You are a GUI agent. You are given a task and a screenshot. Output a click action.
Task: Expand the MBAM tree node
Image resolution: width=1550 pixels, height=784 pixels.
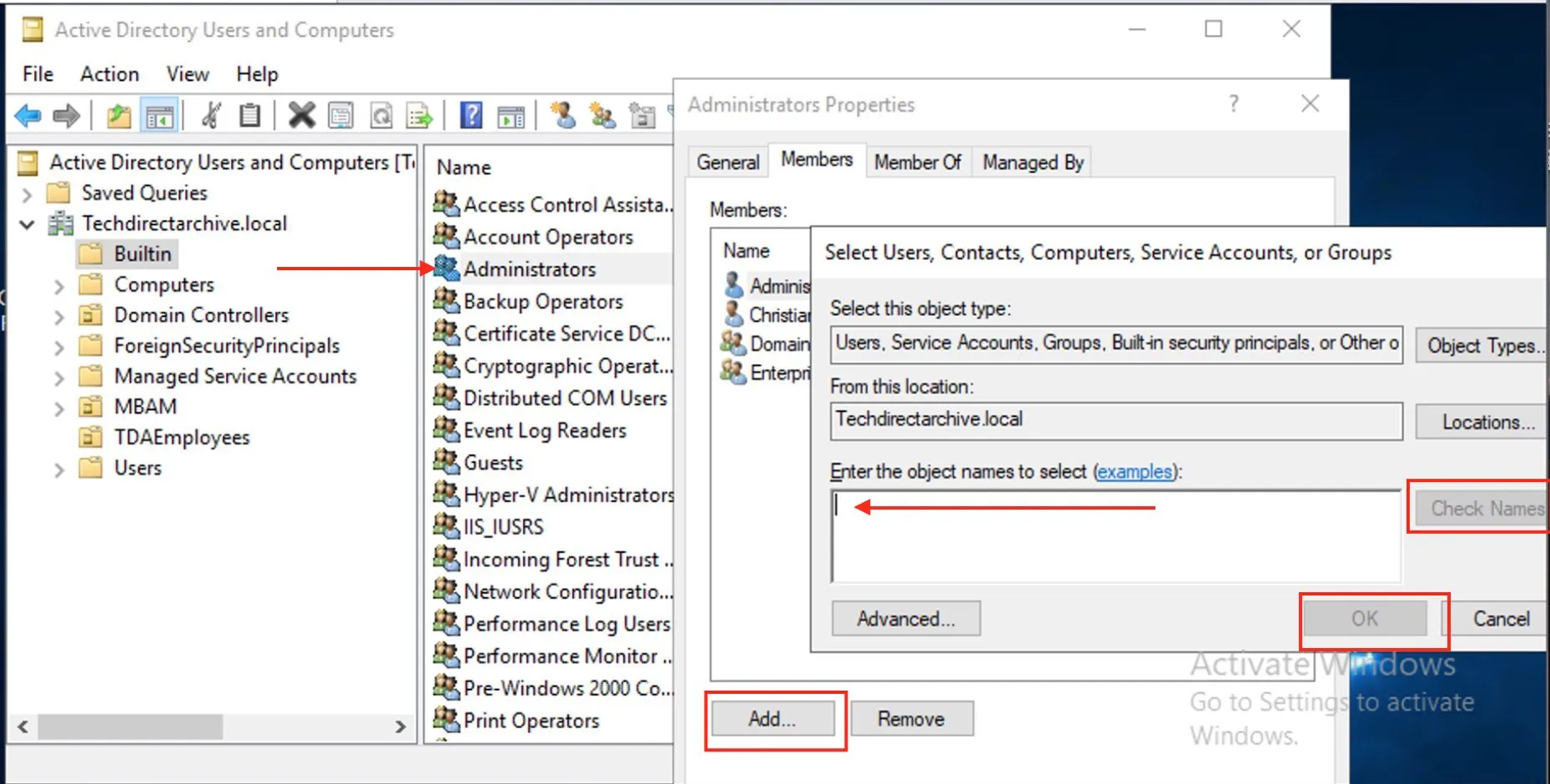tap(58, 409)
